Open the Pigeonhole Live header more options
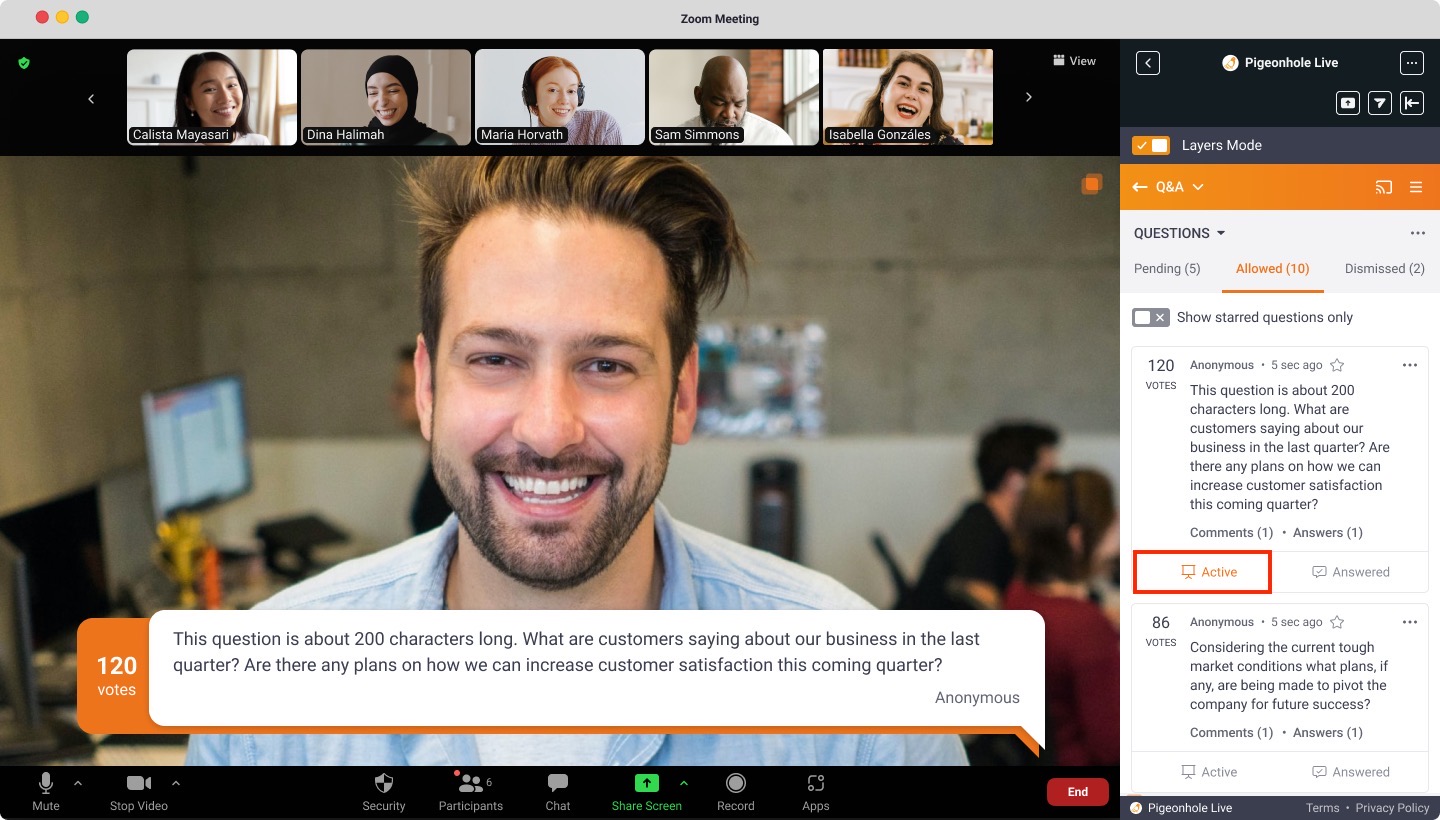This screenshot has height=820, width=1440. point(1411,63)
